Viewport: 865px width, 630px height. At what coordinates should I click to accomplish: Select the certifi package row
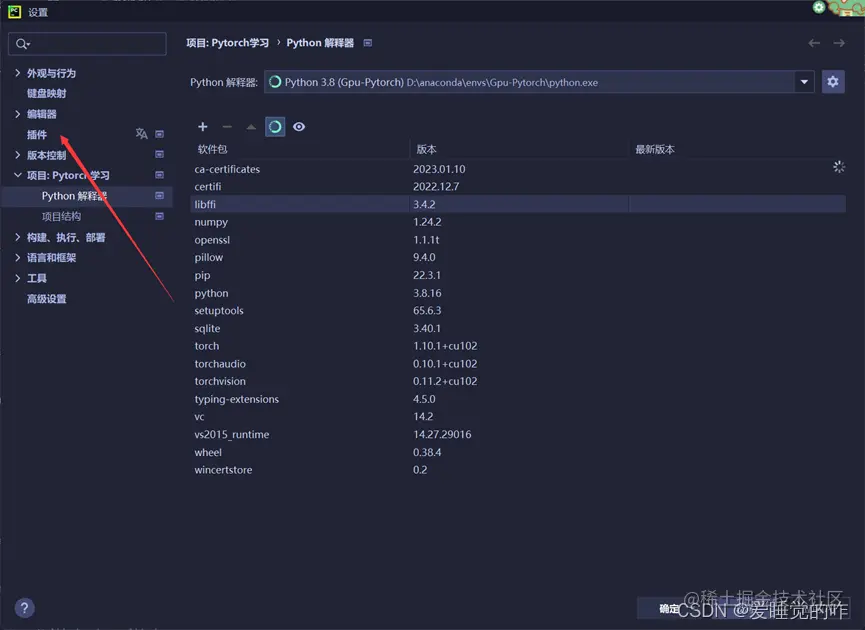click(x=518, y=187)
